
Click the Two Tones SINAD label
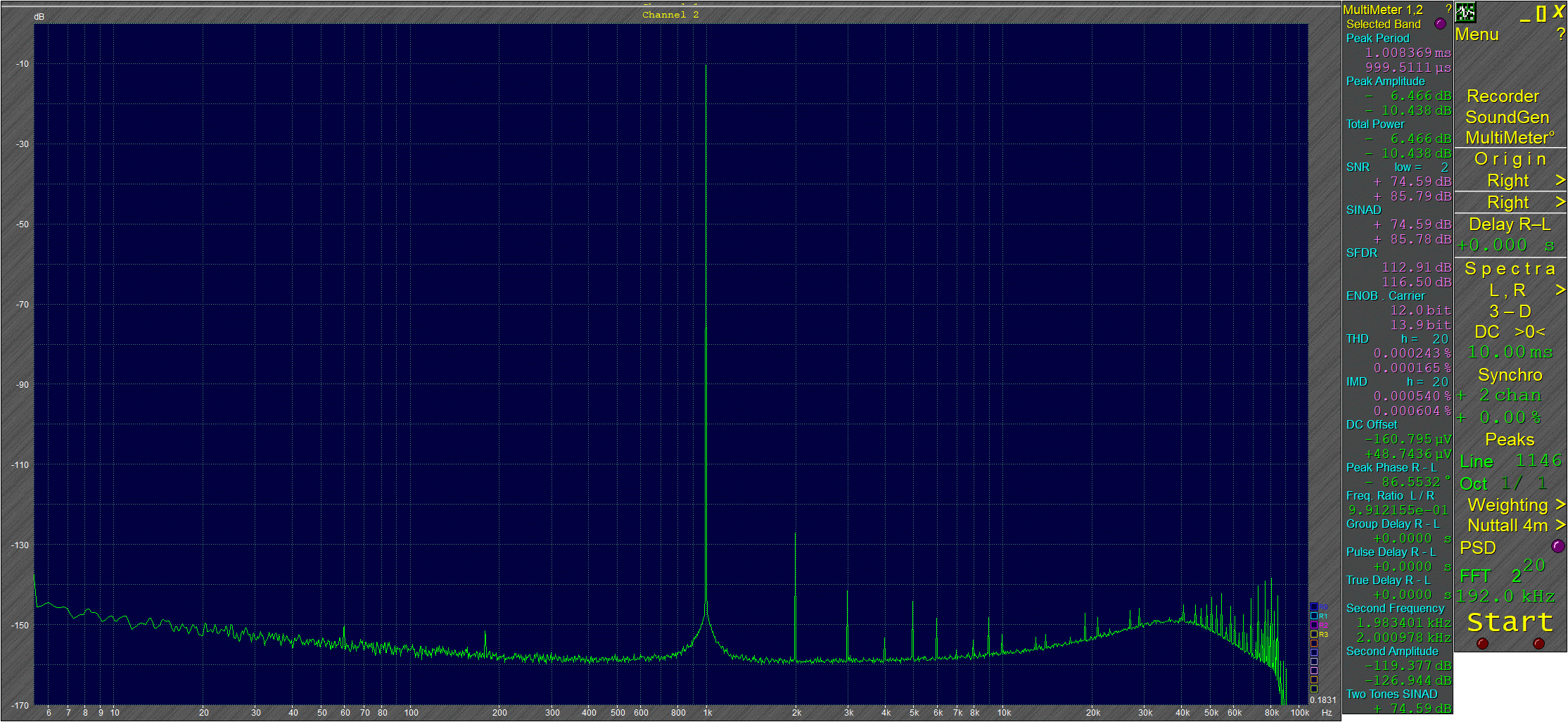click(x=1391, y=695)
